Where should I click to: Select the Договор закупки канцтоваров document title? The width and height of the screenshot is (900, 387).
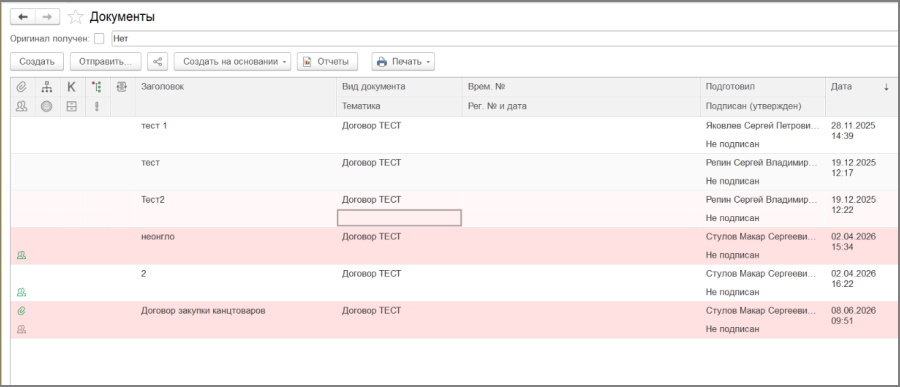coord(203,311)
